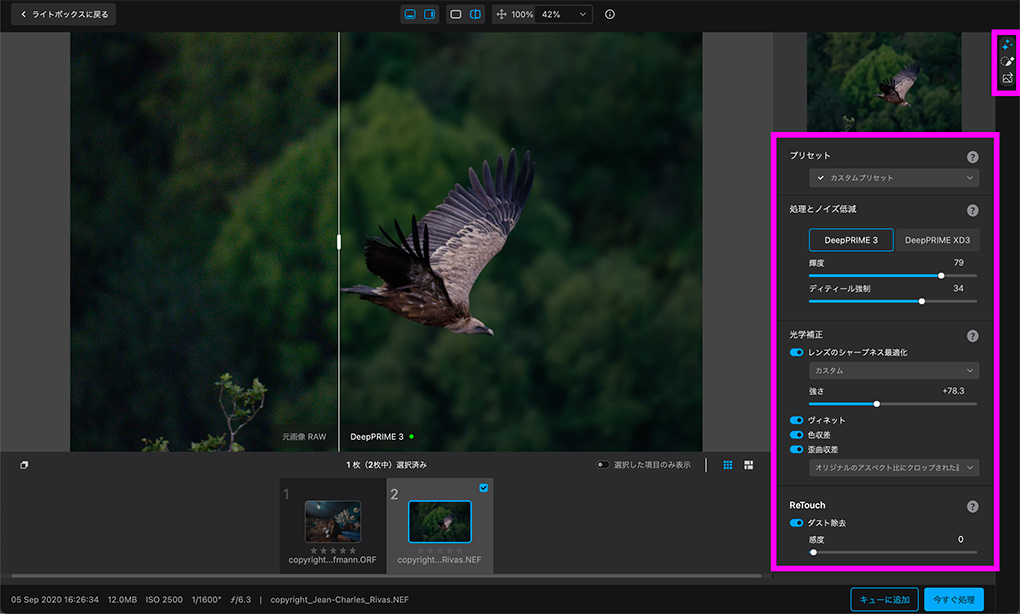This screenshot has width=1020, height=614.
Task: Expand the 42% zoom level dropdown
Action: tap(565, 15)
